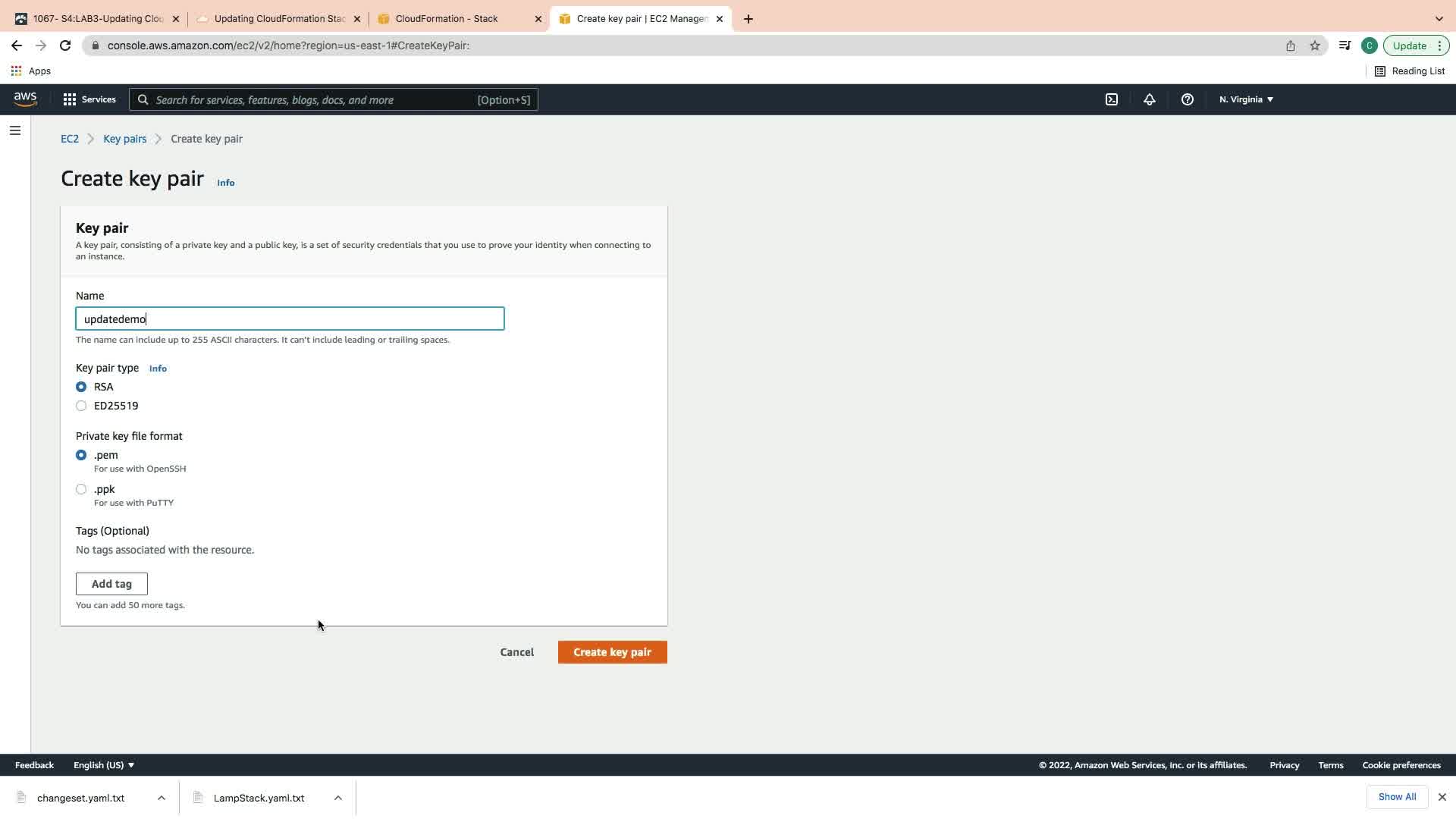1456x819 pixels.
Task: Open the notifications bell icon
Action: point(1149,99)
